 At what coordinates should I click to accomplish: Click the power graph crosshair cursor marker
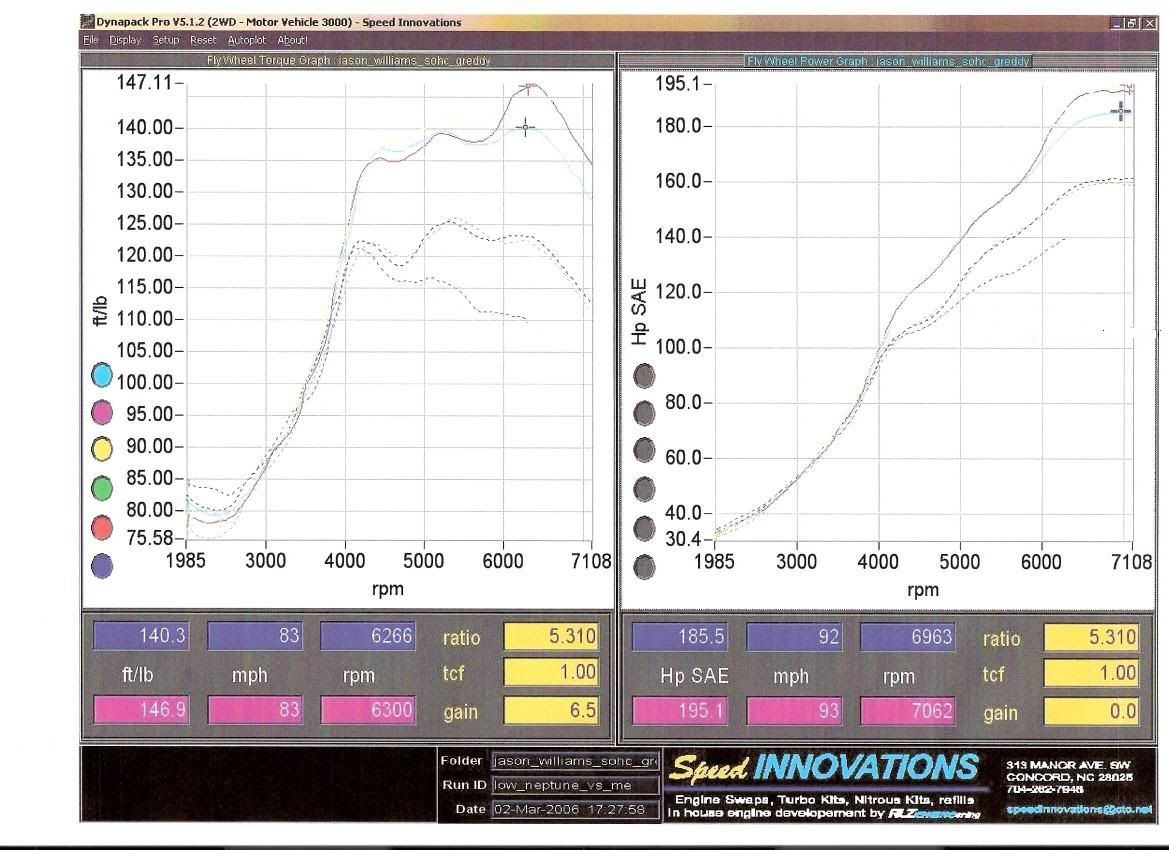click(1121, 112)
